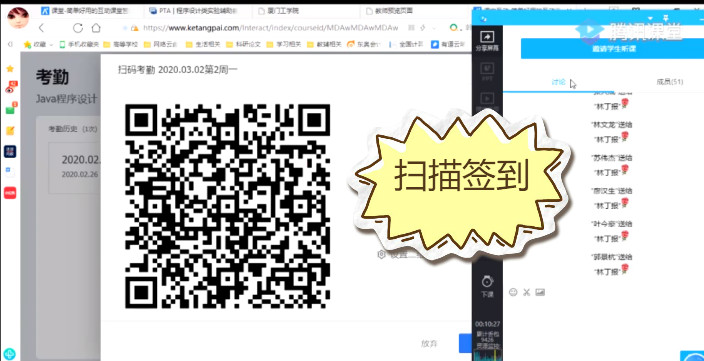The width and height of the screenshot is (704, 361).
Task: Click the yellow star icon in the left sidebar
Action: (x=10, y=69)
